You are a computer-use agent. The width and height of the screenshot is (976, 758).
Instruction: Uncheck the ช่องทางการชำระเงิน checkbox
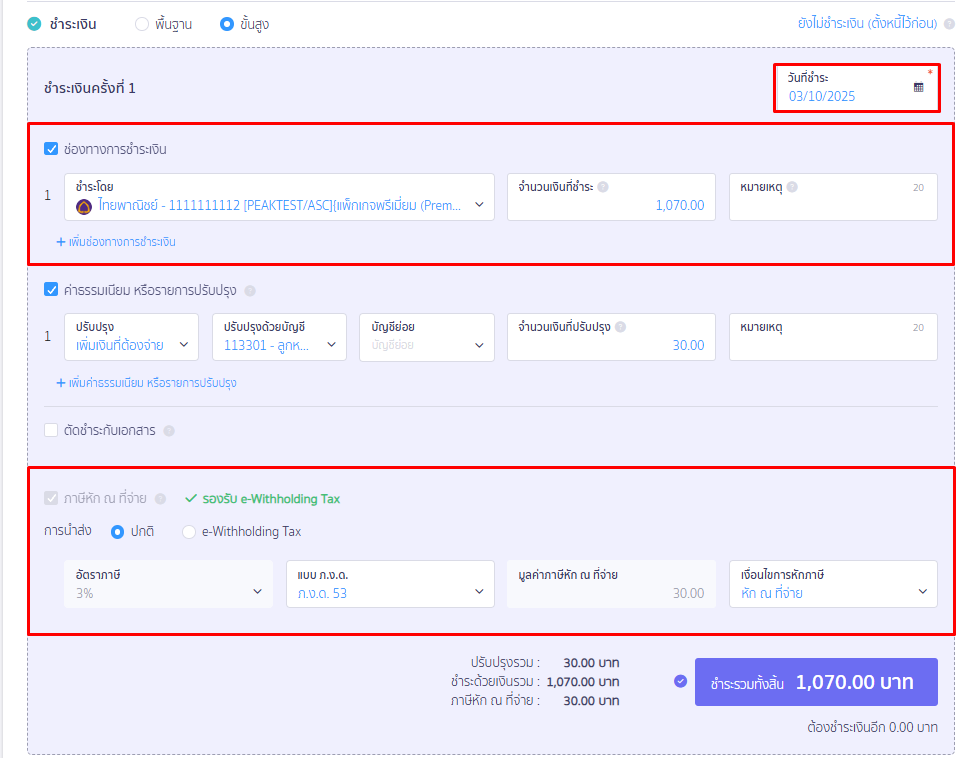pos(51,149)
